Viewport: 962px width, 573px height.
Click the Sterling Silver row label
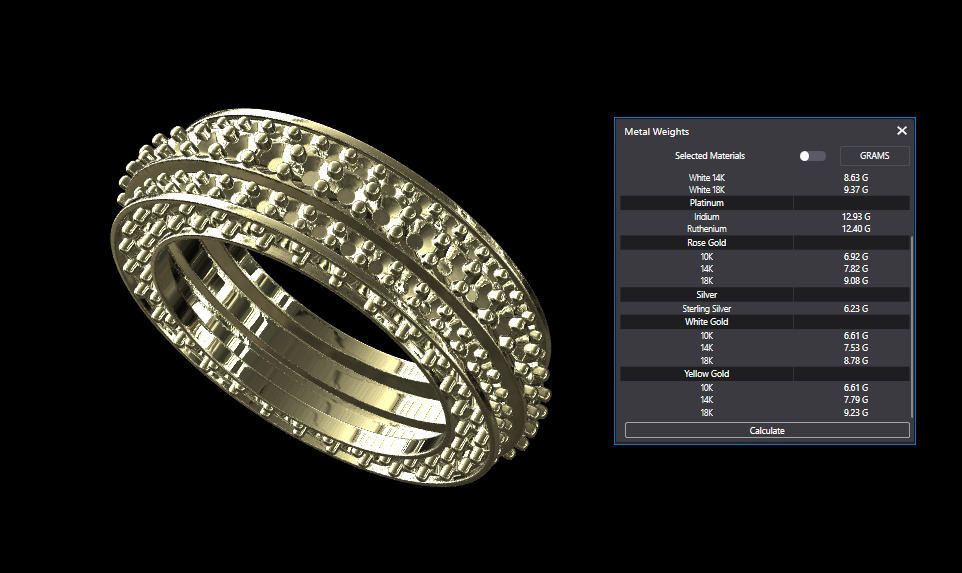pyautogui.click(x=706, y=309)
